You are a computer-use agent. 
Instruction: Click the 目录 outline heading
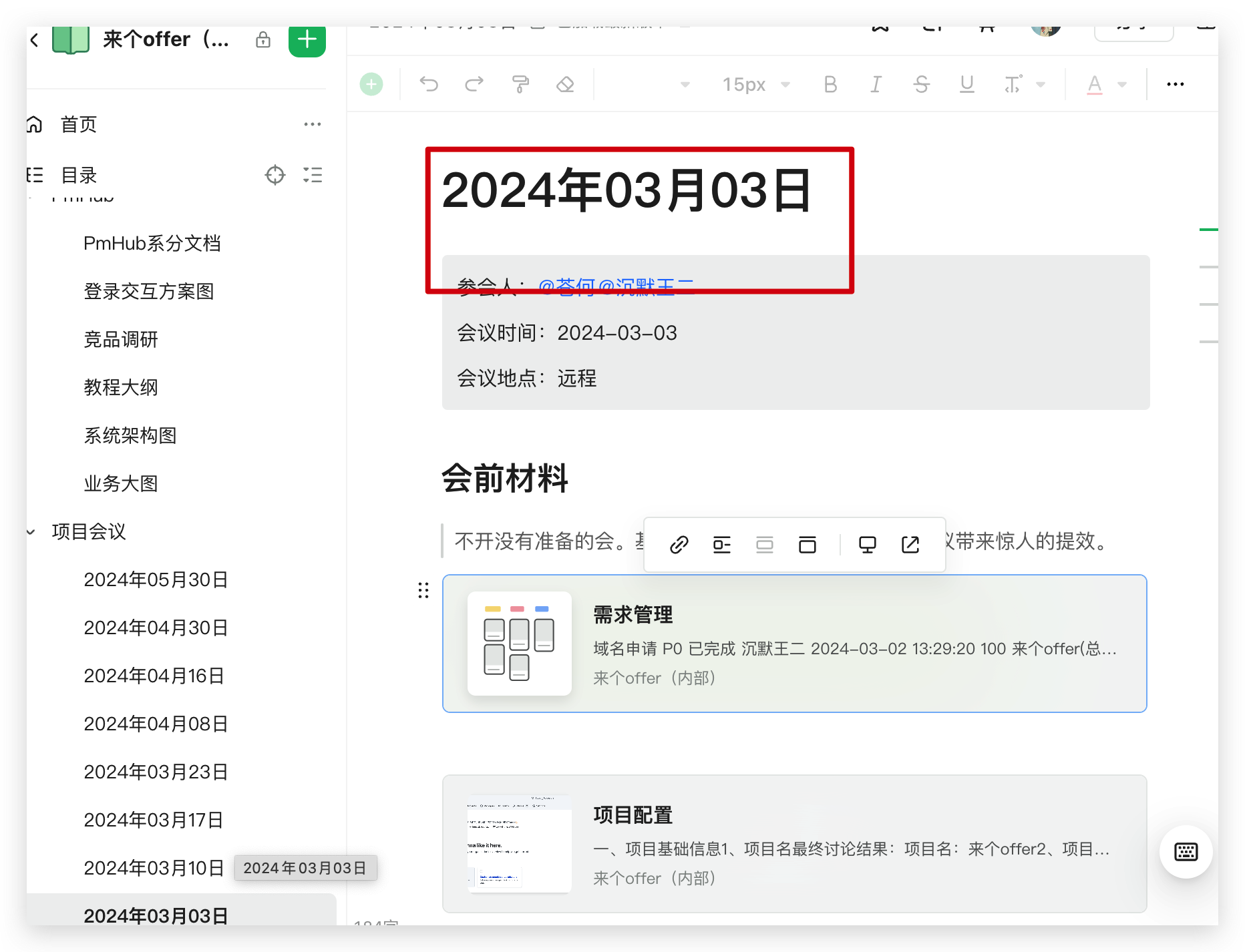(x=79, y=175)
